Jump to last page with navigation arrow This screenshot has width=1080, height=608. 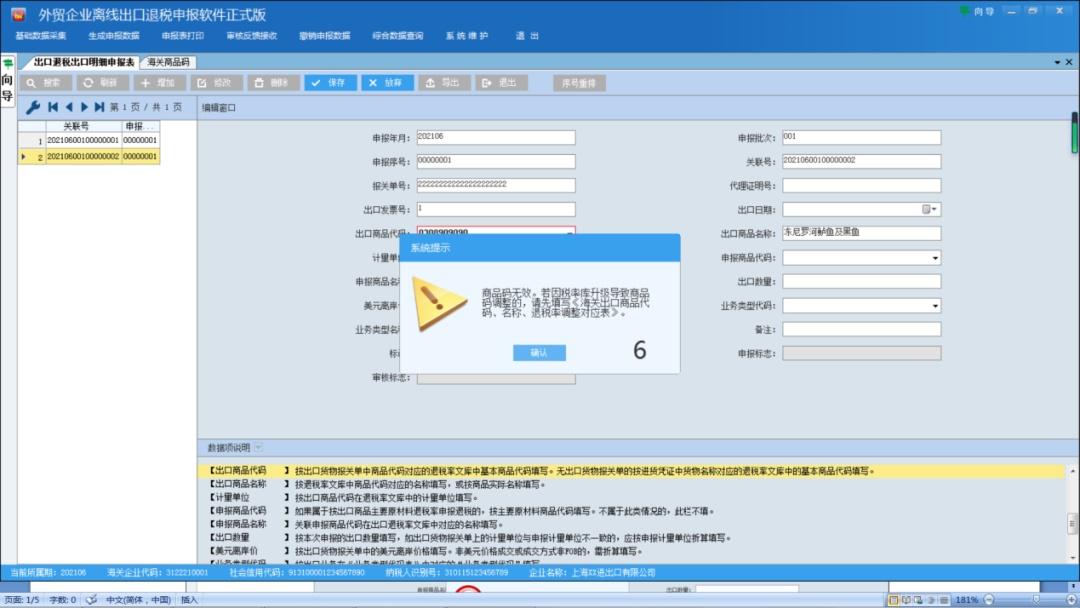pos(100,107)
